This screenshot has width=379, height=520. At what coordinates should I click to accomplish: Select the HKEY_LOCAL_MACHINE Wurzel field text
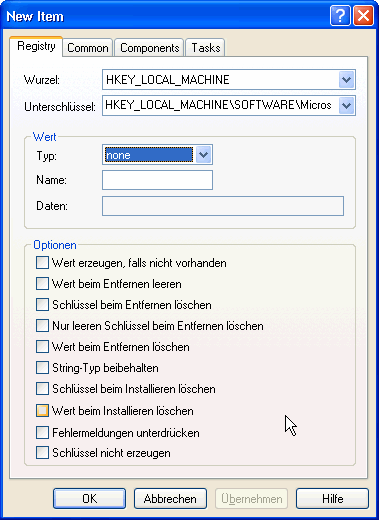tap(168, 80)
